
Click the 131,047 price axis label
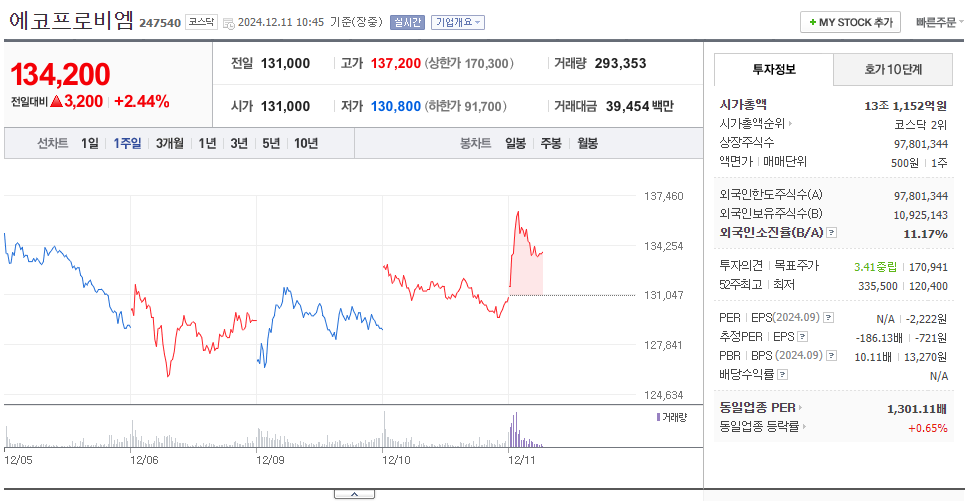tap(664, 295)
